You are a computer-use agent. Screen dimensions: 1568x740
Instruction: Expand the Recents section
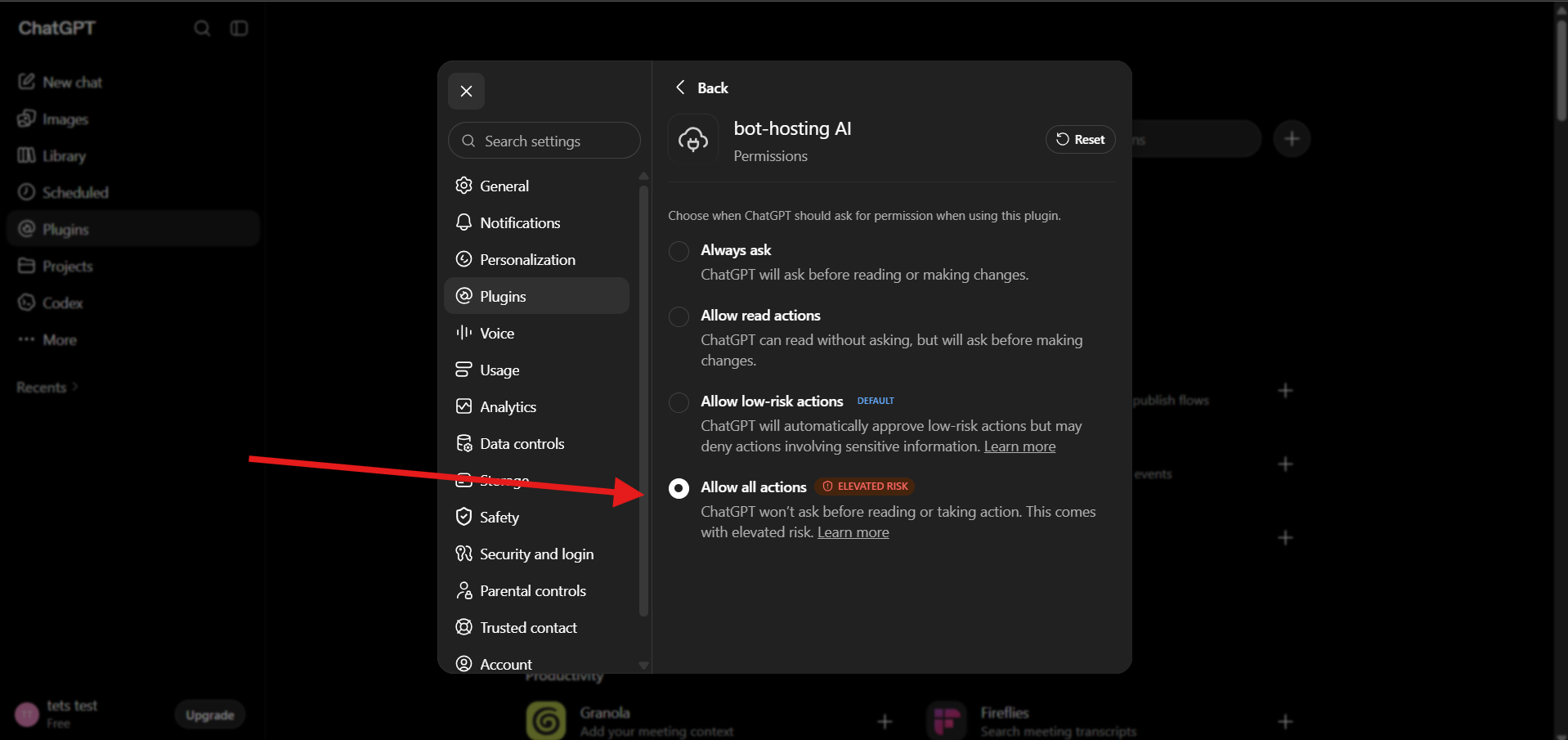[x=47, y=388]
